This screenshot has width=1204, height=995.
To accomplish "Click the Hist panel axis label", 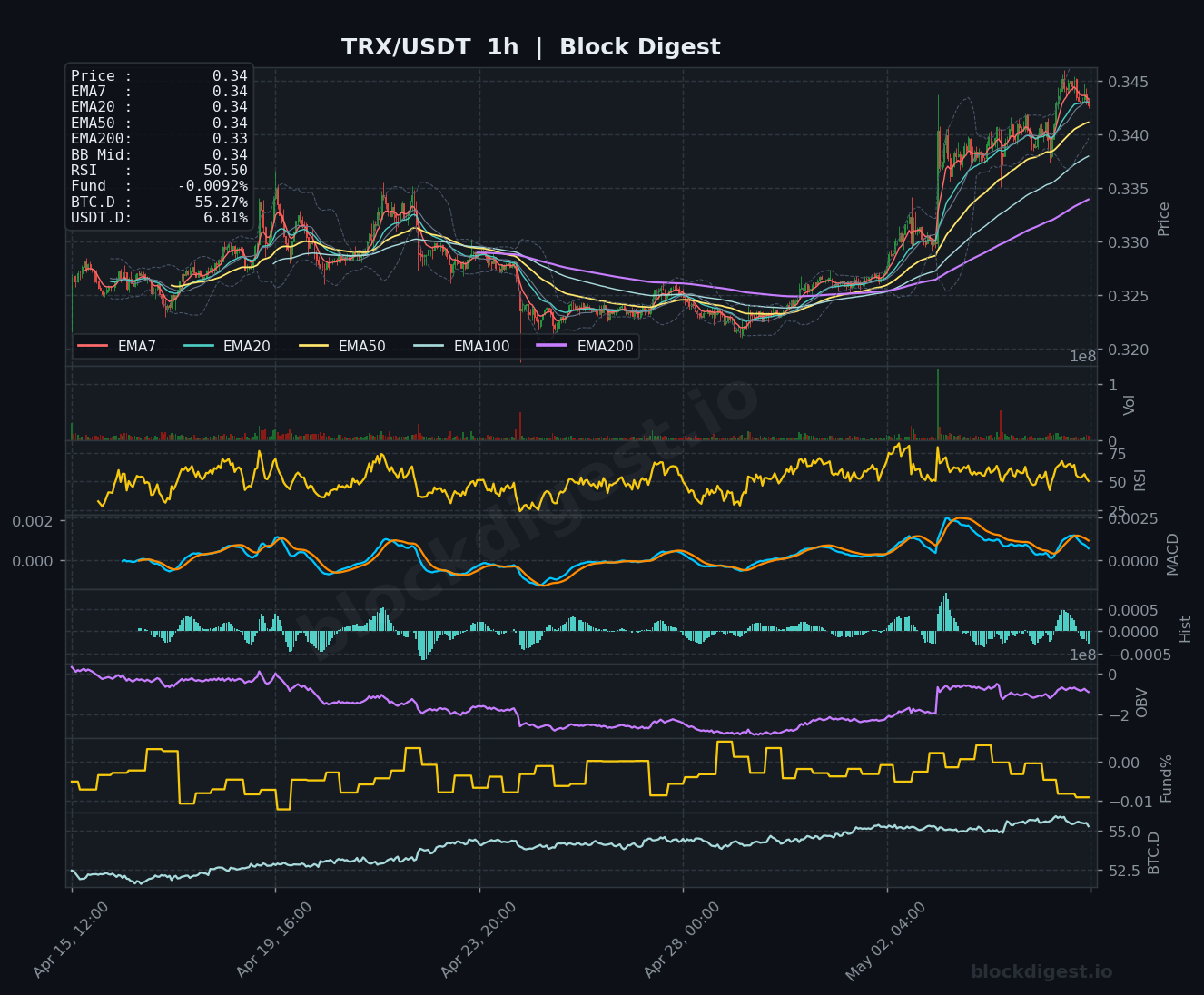I will tap(1185, 628).
